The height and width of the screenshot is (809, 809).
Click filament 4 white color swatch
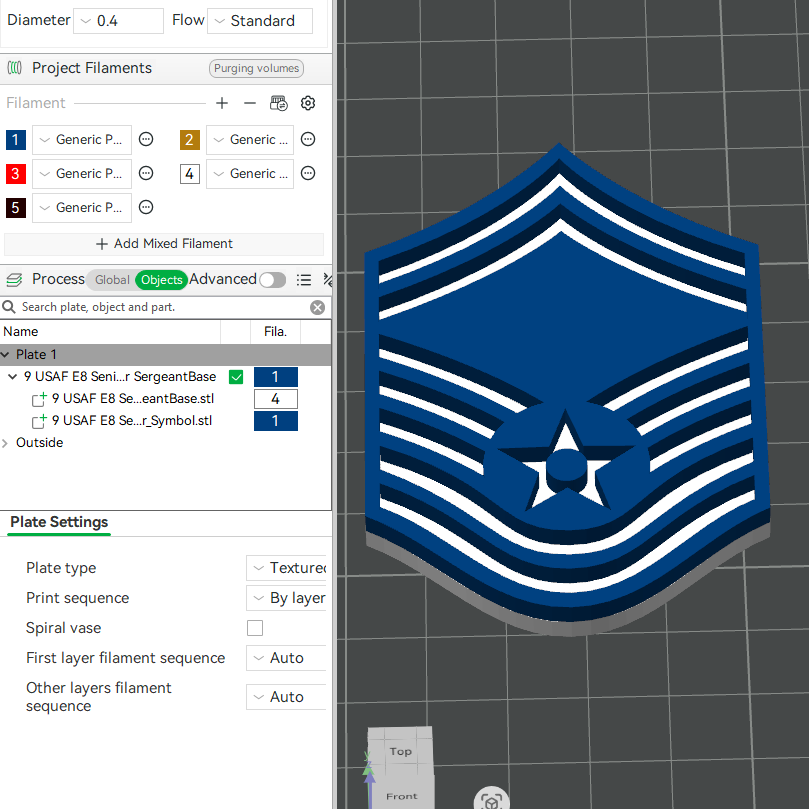(190, 174)
